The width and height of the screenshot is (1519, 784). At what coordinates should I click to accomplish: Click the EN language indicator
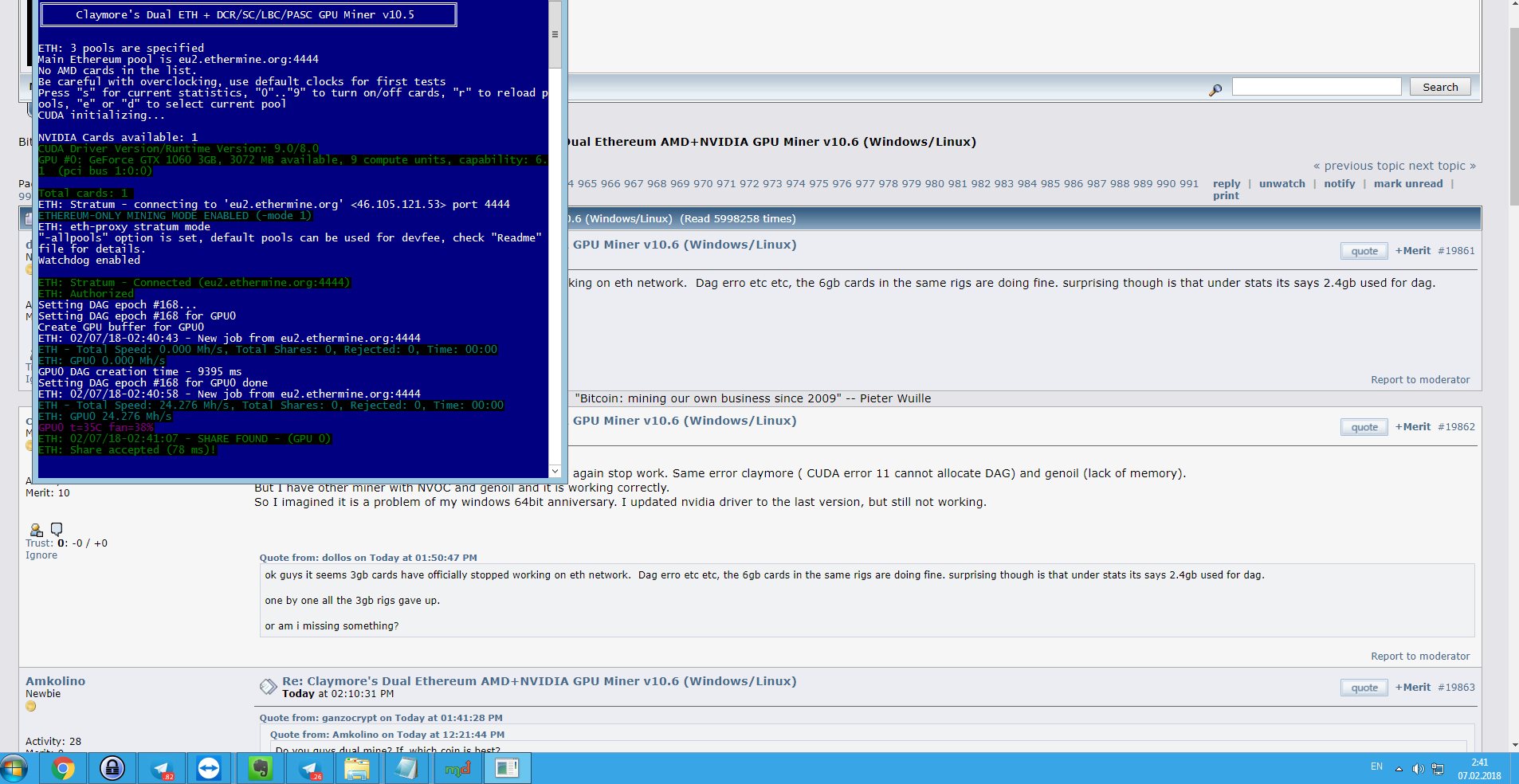(x=1376, y=766)
